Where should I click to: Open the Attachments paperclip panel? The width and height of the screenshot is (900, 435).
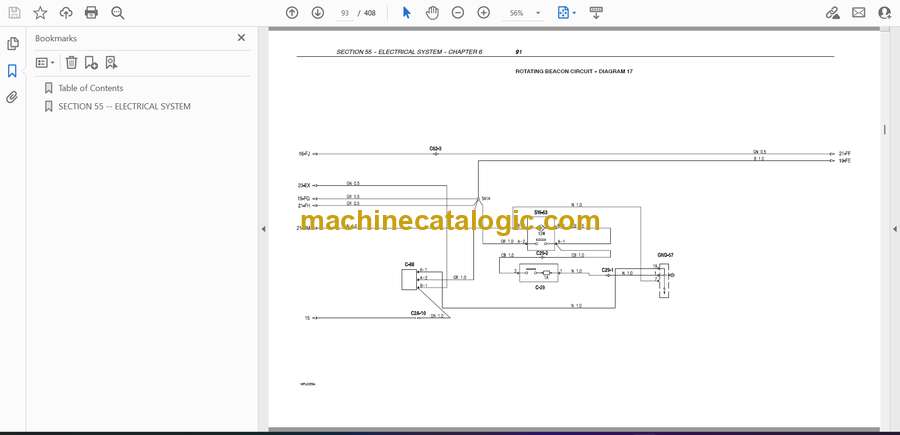tap(12, 97)
